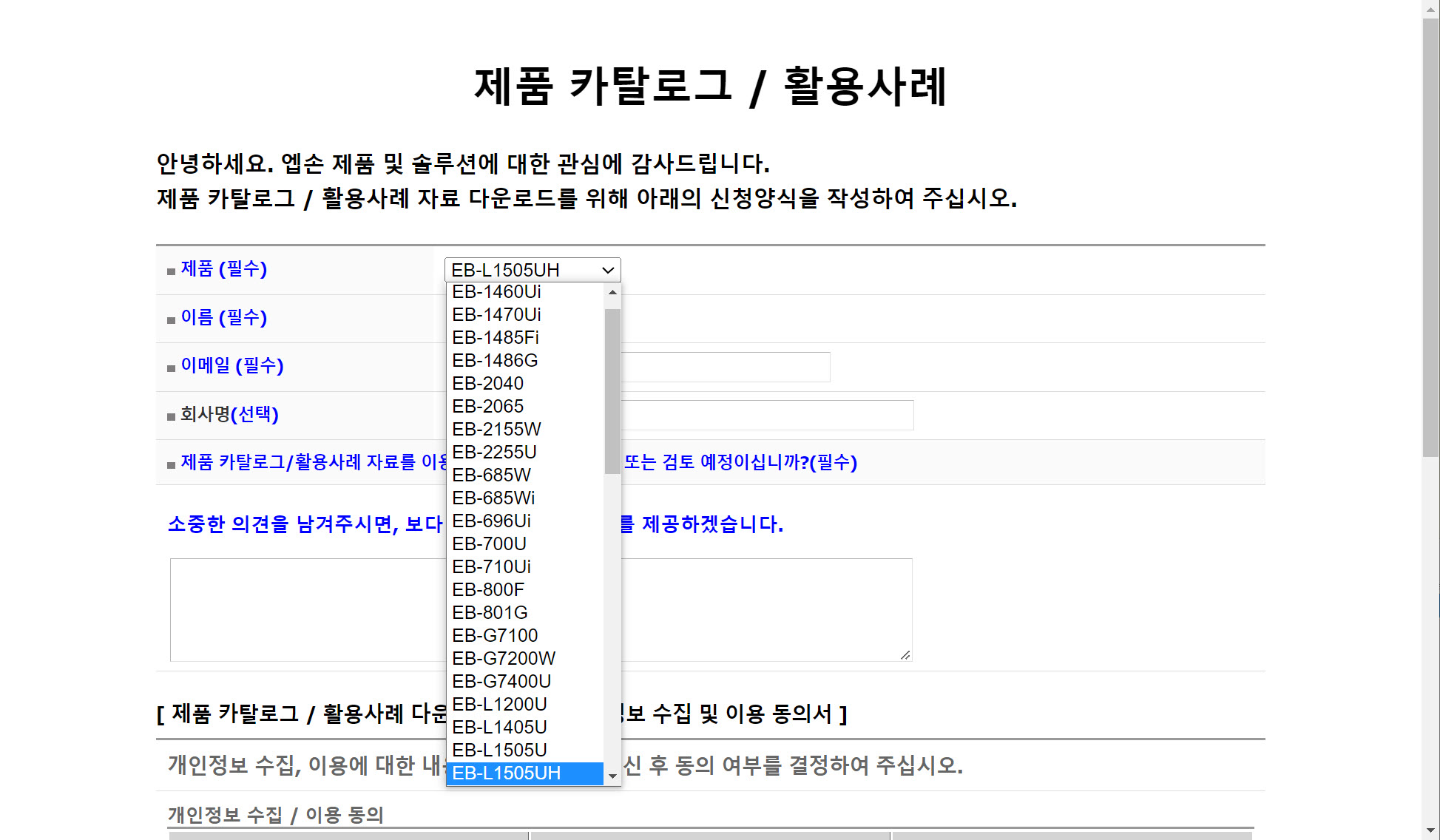The height and width of the screenshot is (840, 1440).
Task: Click the textarea resize handle corner
Action: 905,655
